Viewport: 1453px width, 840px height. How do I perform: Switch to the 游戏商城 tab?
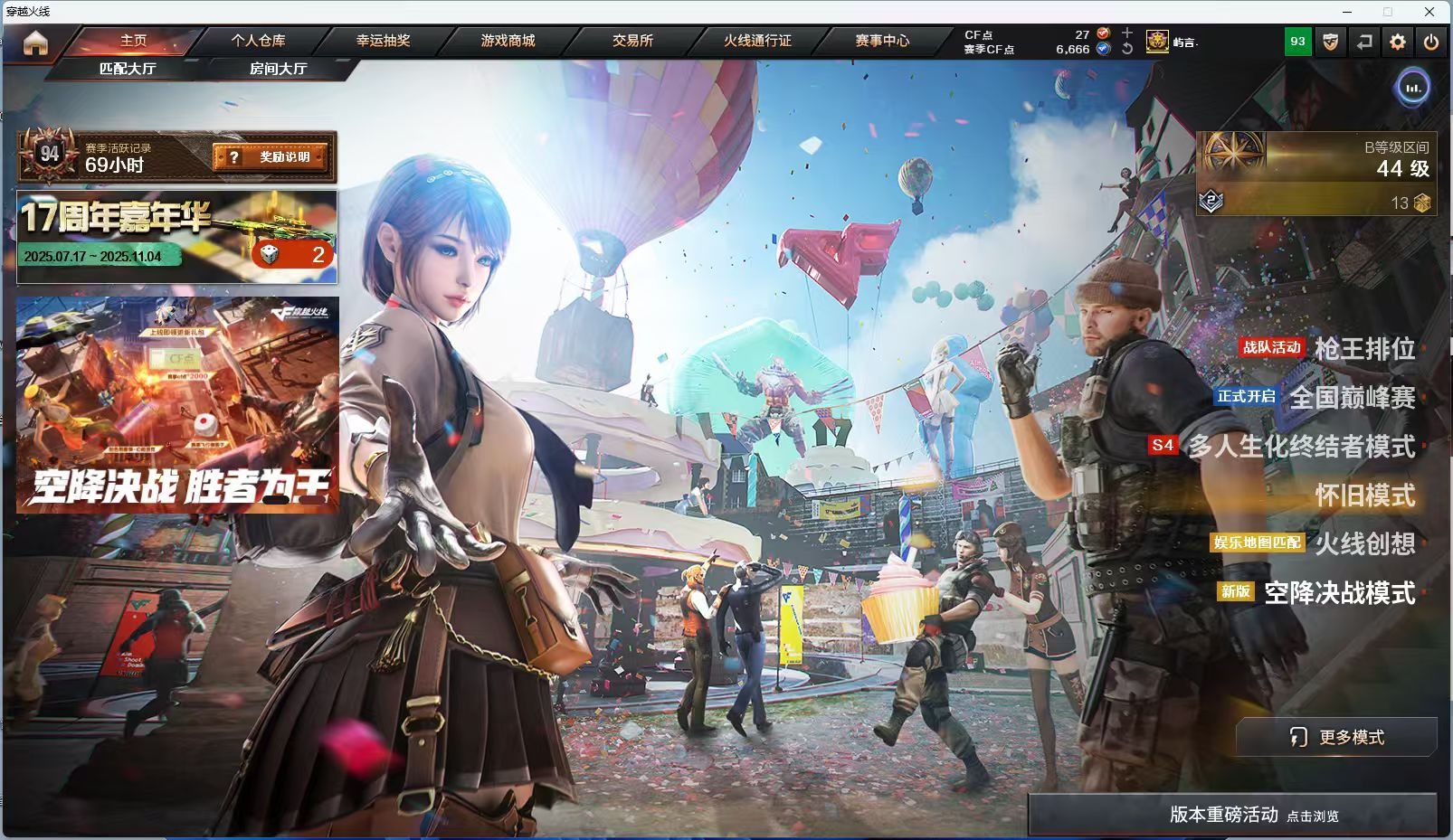(508, 41)
